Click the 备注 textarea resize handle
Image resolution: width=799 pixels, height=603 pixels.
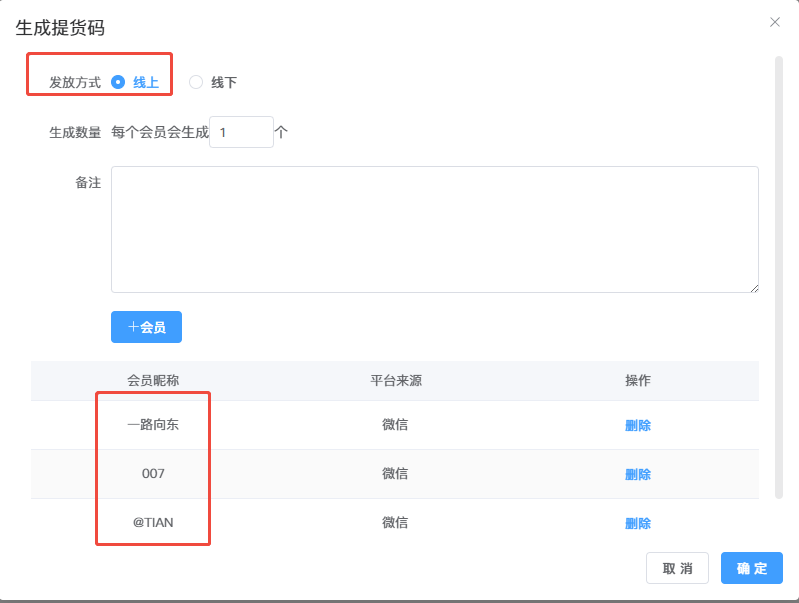[x=754, y=289]
